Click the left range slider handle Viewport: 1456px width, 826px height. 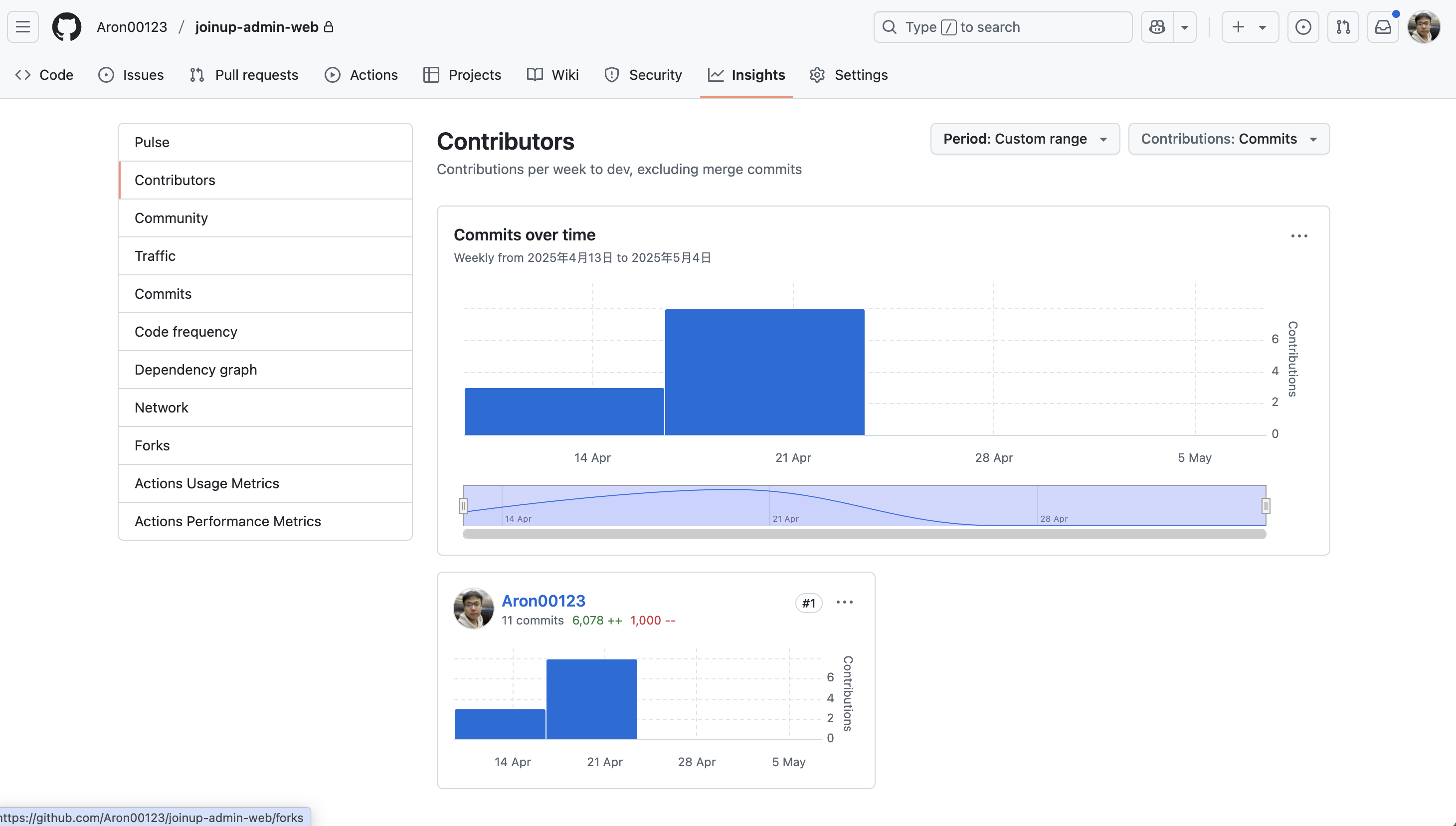click(x=463, y=505)
